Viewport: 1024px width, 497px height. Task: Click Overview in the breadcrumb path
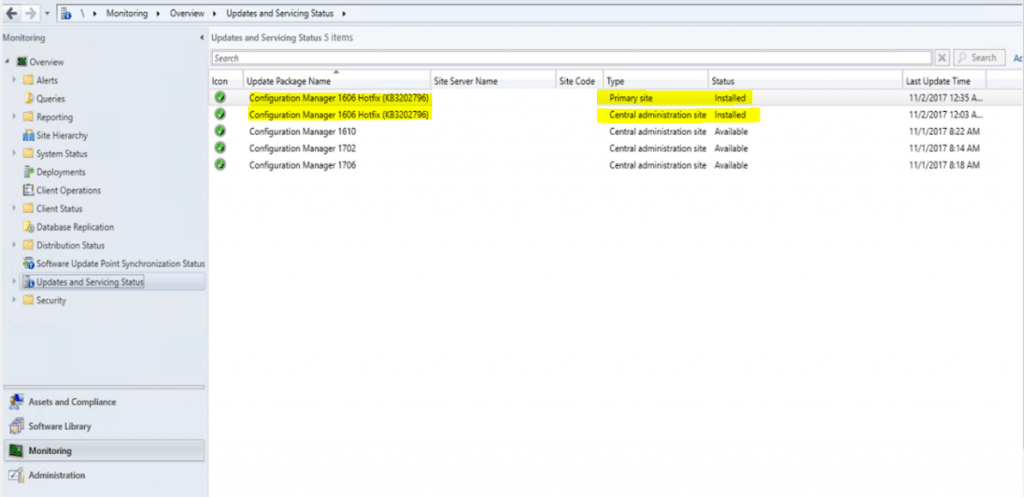(x=187, y=13)
